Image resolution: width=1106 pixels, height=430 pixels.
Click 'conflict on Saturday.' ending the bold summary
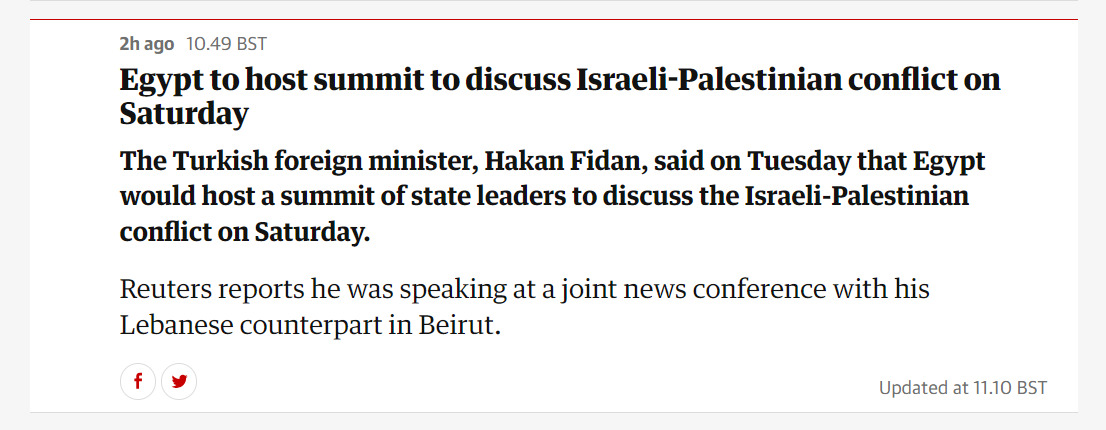click(245, 233)
